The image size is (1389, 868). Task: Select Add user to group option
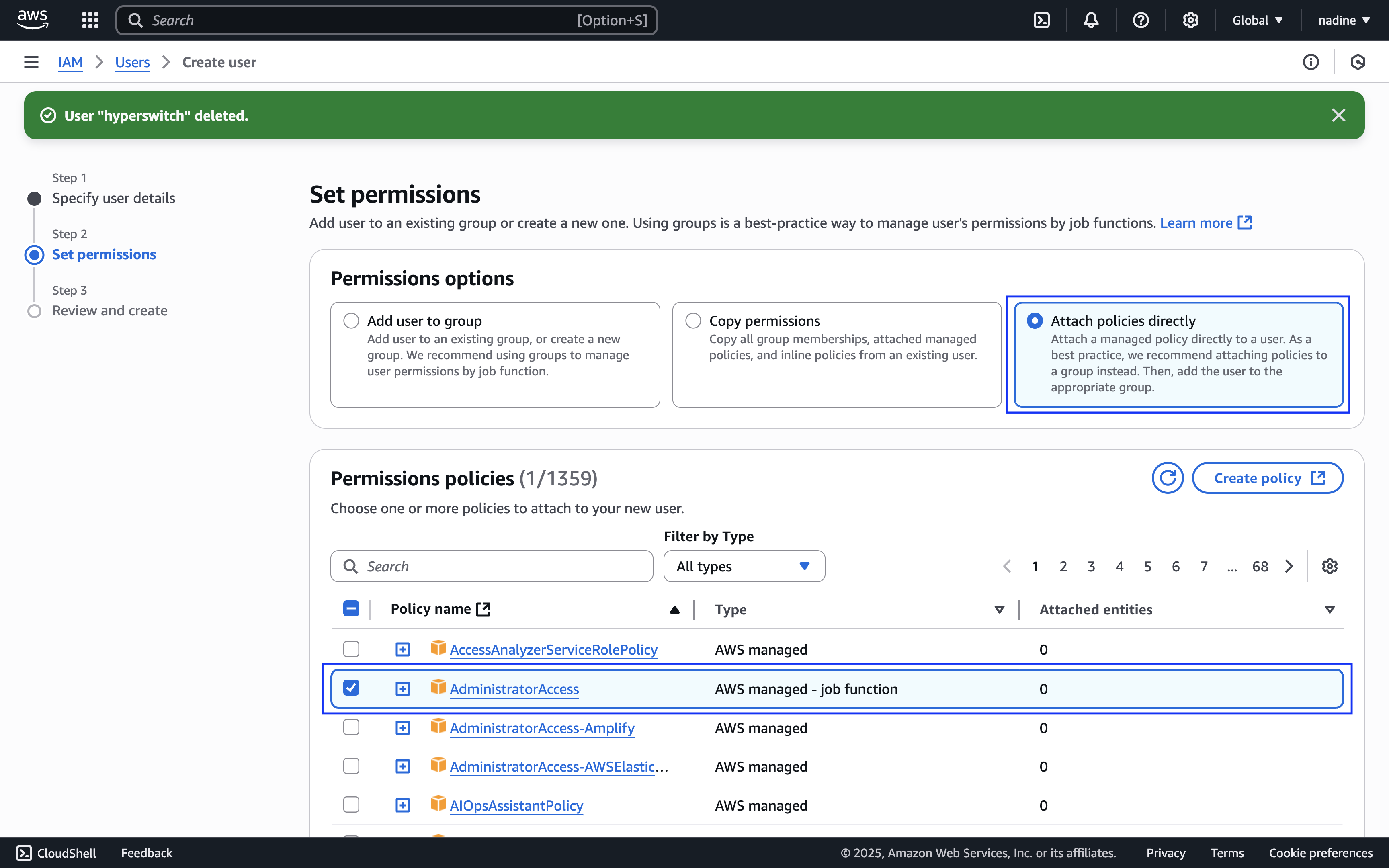351,320
